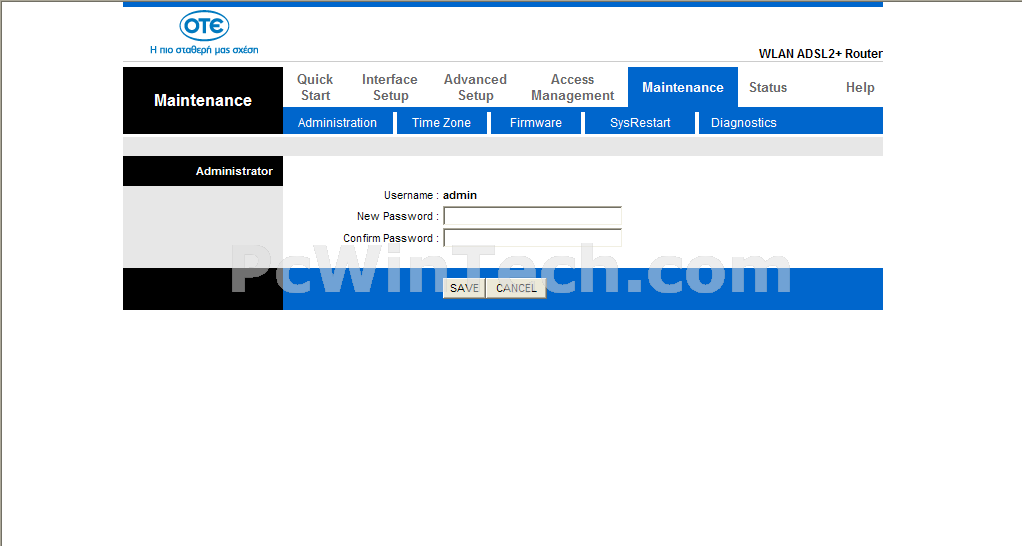Select the Administration submenu item
The height and width of the screenshot is (546, 1022).
(x=337, y=123)
